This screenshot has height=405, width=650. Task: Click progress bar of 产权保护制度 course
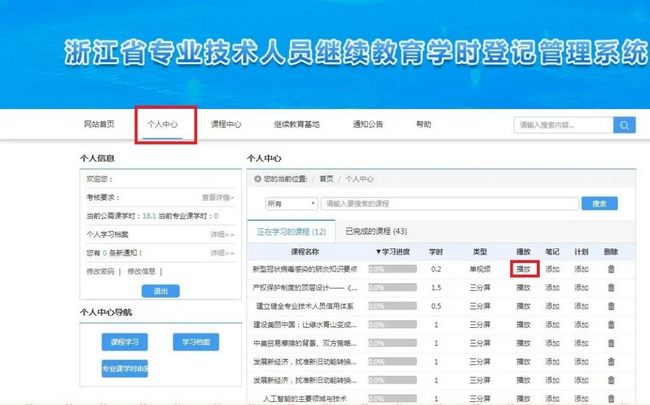pos(392,288)
